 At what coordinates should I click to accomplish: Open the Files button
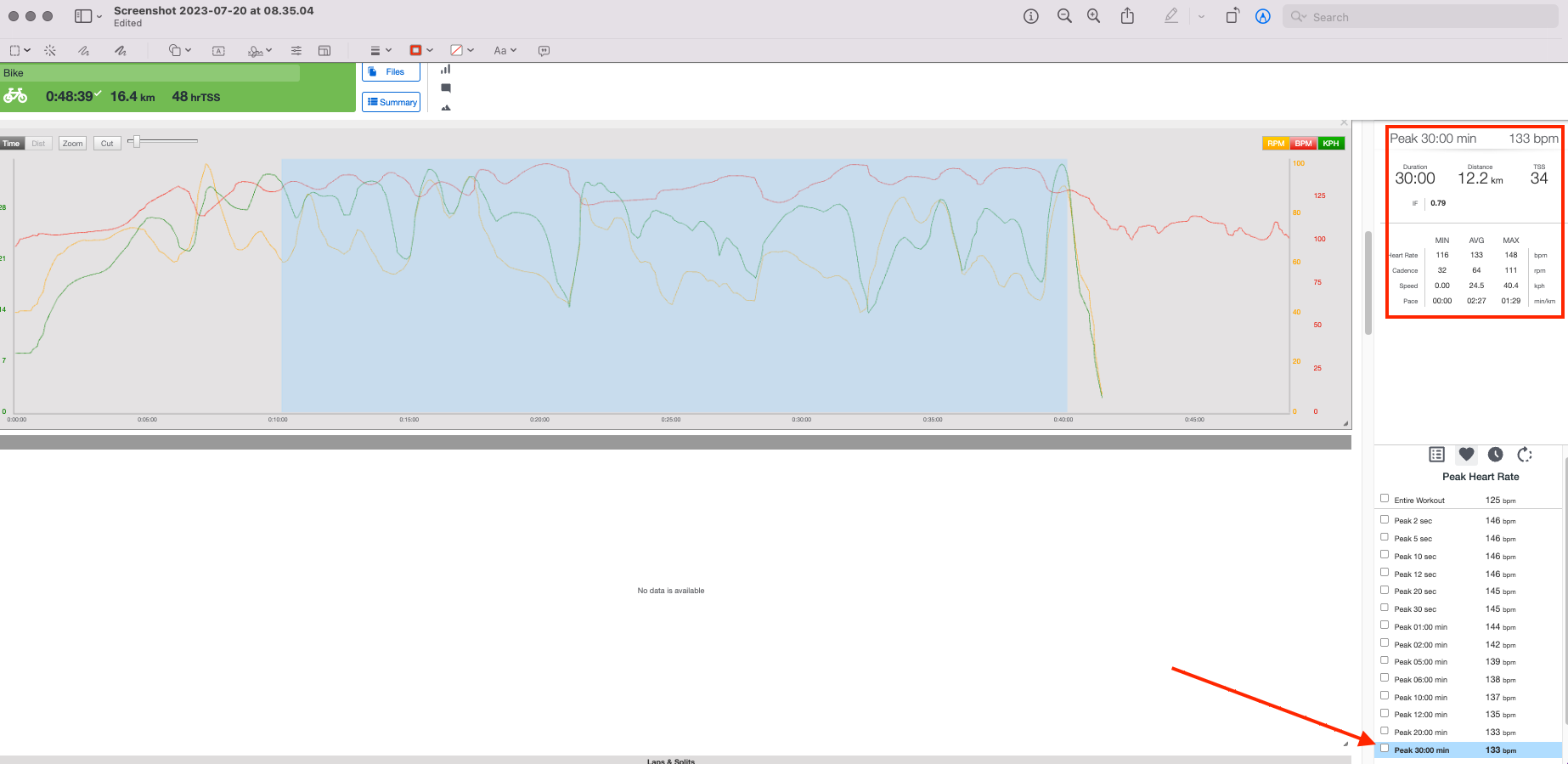(x=391, y=72)
